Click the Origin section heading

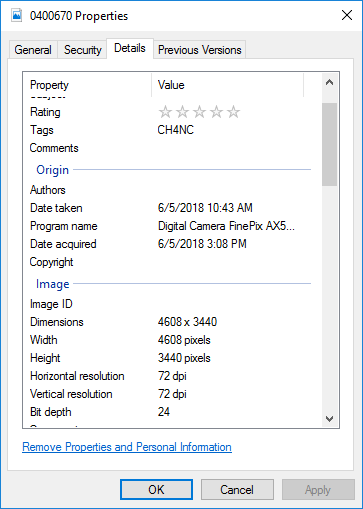coord(52,170)
